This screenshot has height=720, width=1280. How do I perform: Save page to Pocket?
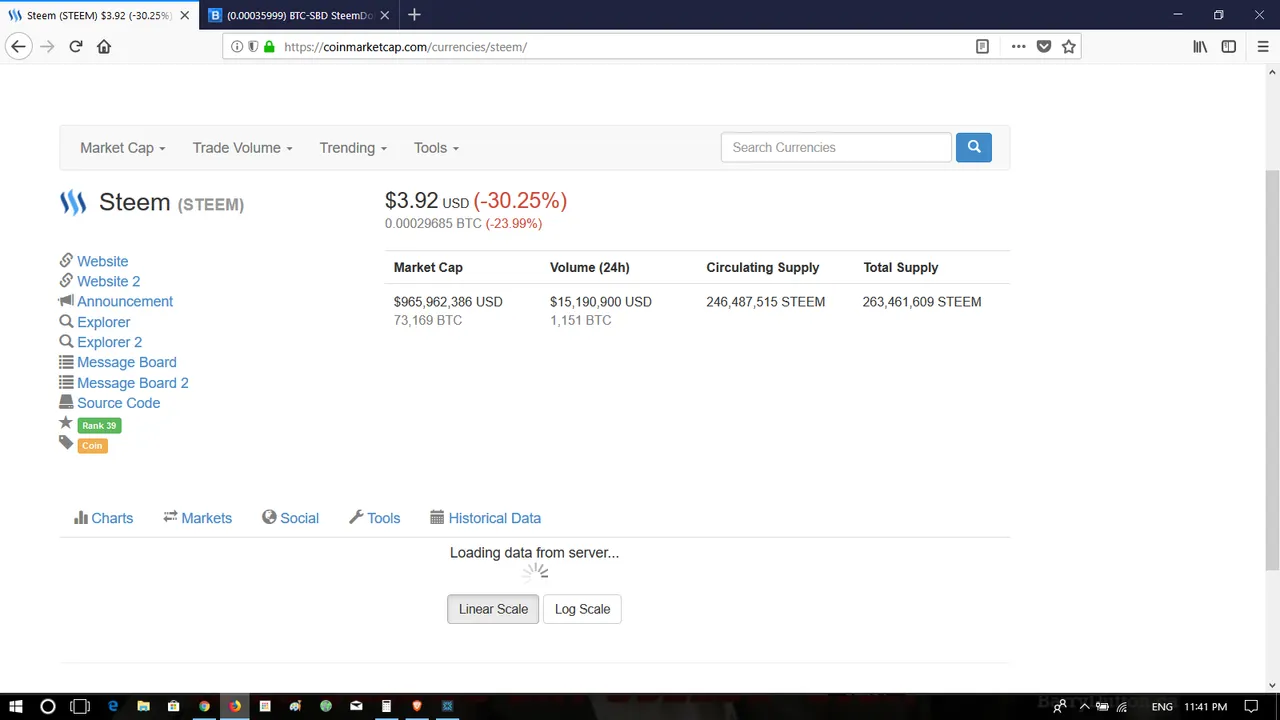(x=1043, y=46)
